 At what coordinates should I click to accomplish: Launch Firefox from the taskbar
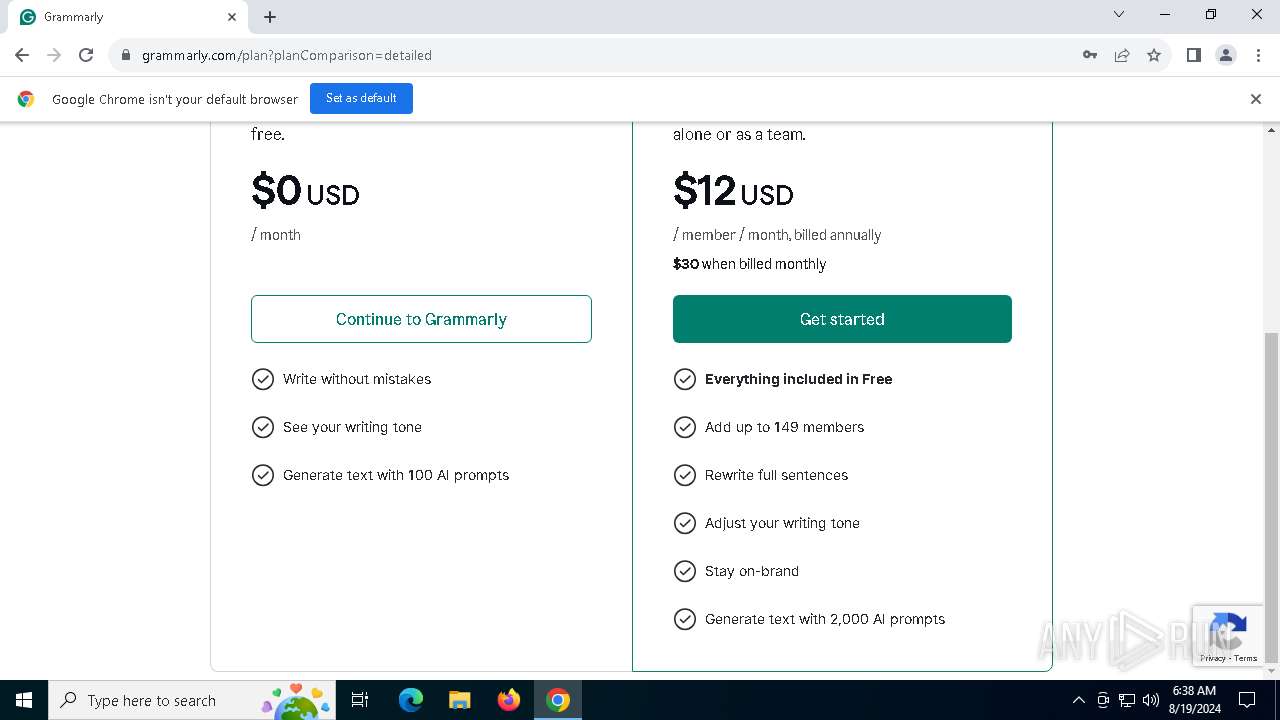coord(509,700)
